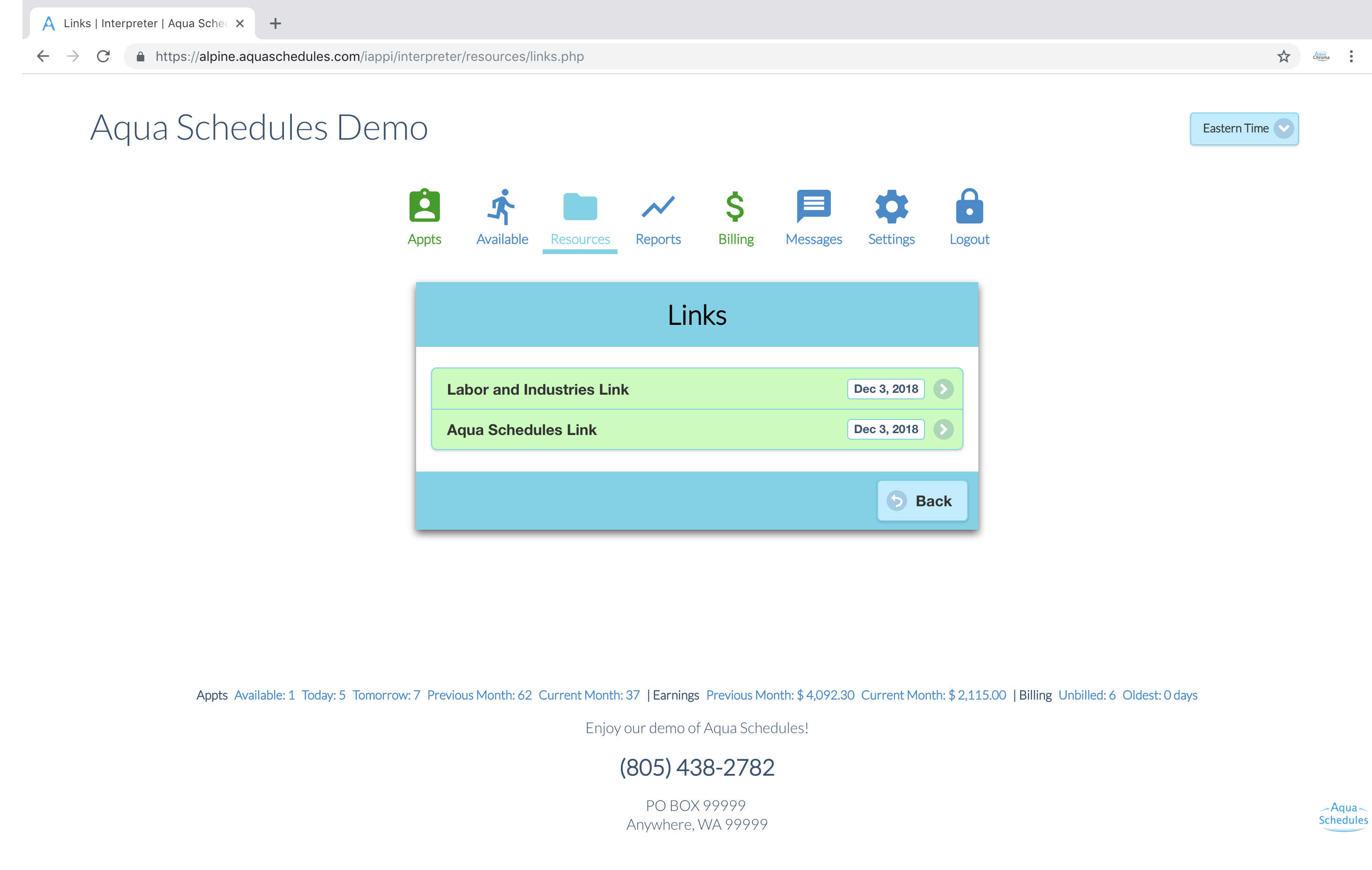Open the Aqua Chroma extension icon
This screenshot has height=870, width=1372.
[x=1321, y=56]
